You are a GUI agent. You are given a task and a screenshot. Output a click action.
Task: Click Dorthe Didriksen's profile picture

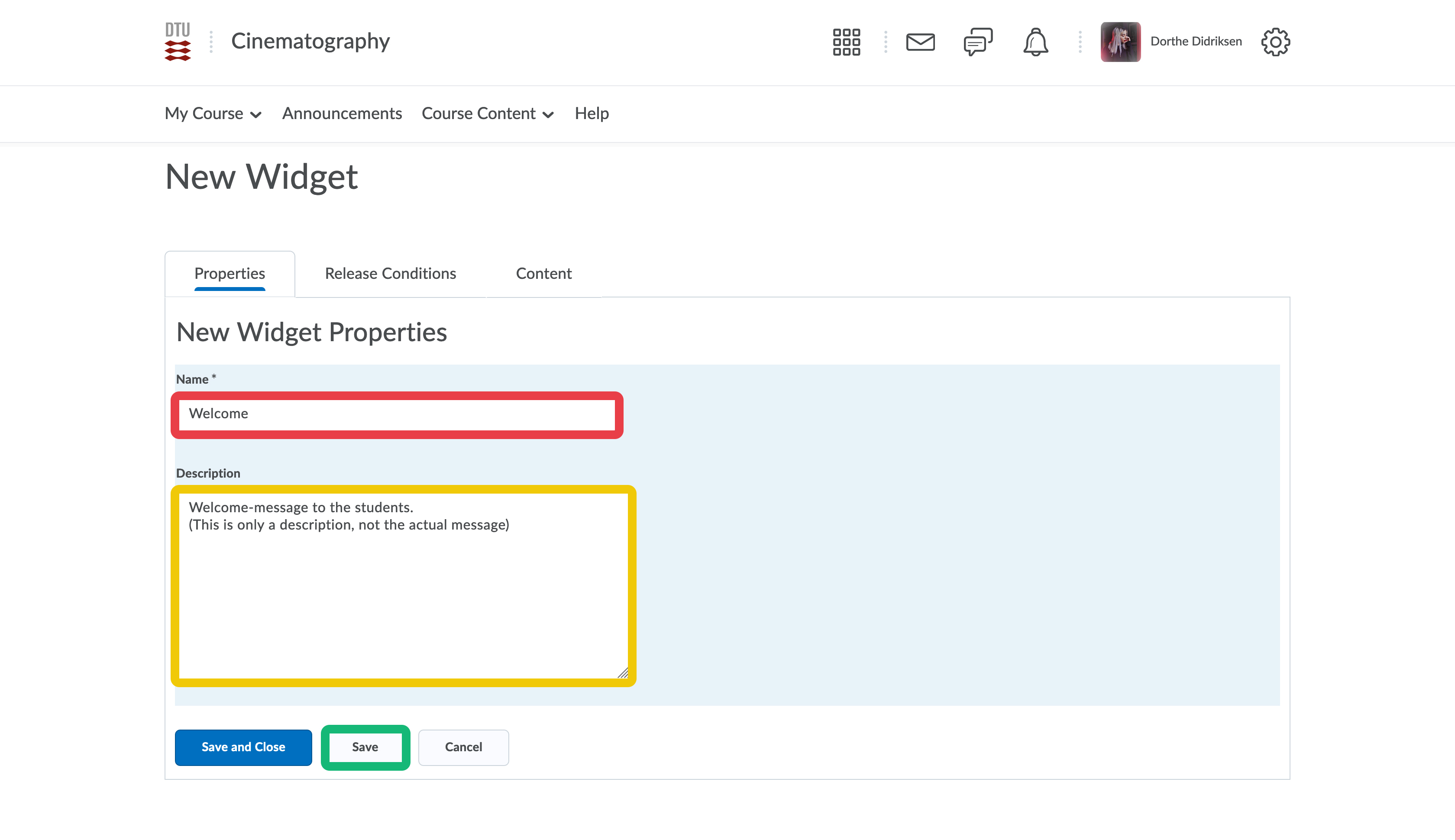[x=1120, y=42]
